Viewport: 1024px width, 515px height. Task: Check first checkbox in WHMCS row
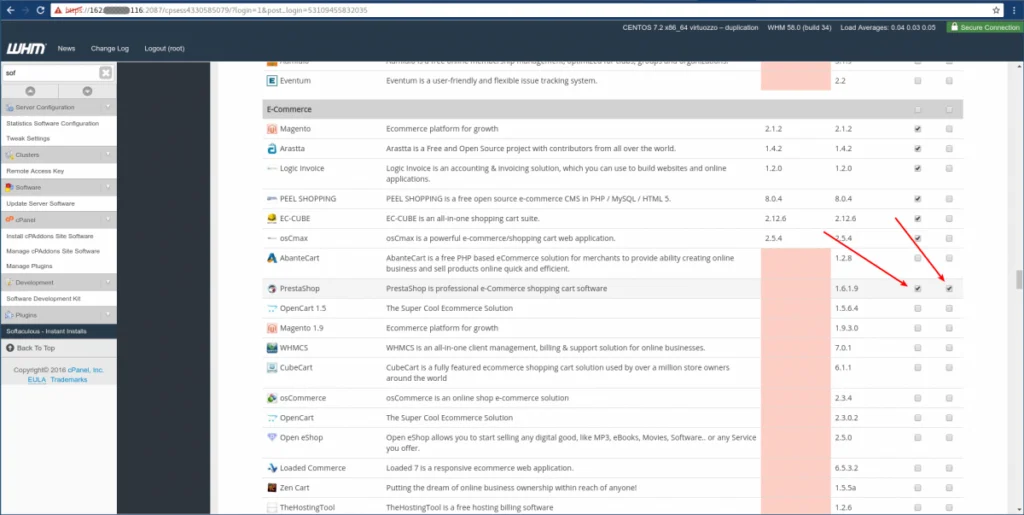(x=918, y=348)
